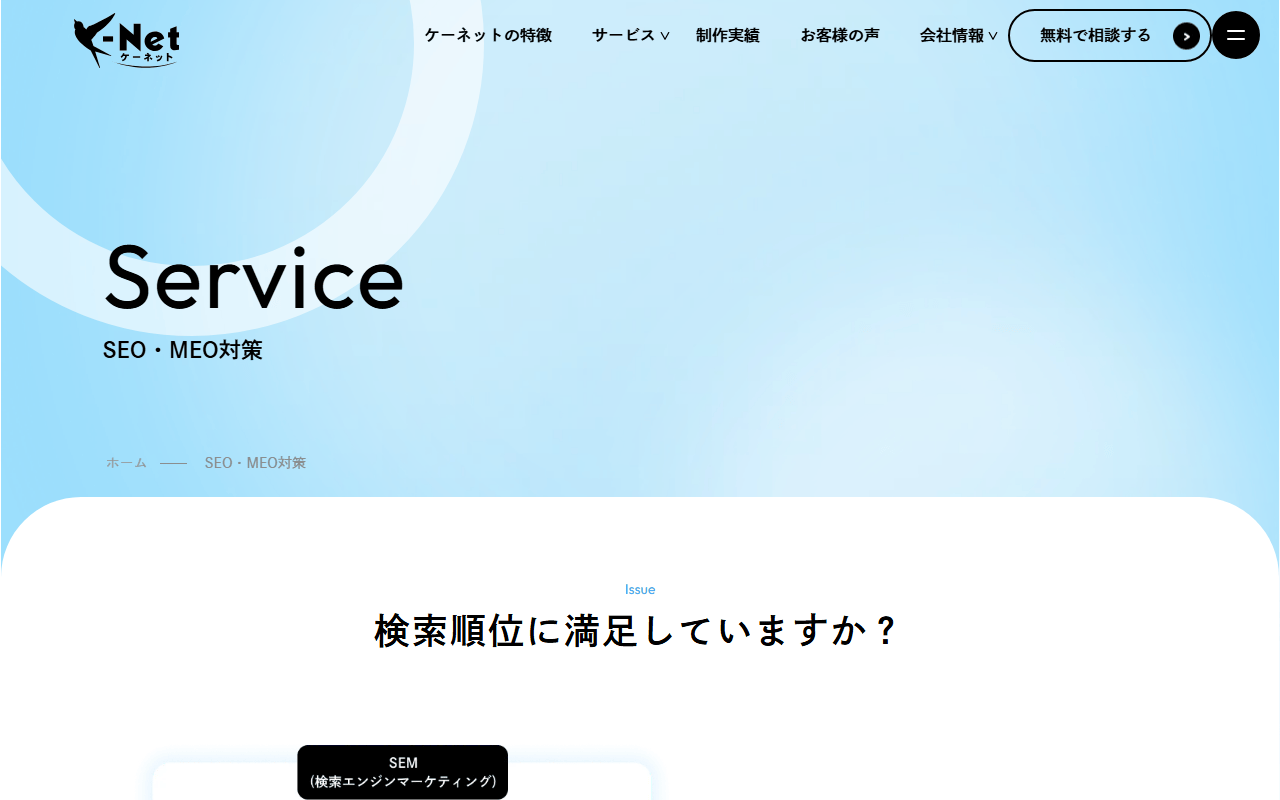Expand the 会社情報 dropdown chevron
1280x800 pixels.
[x=993, y=36]
